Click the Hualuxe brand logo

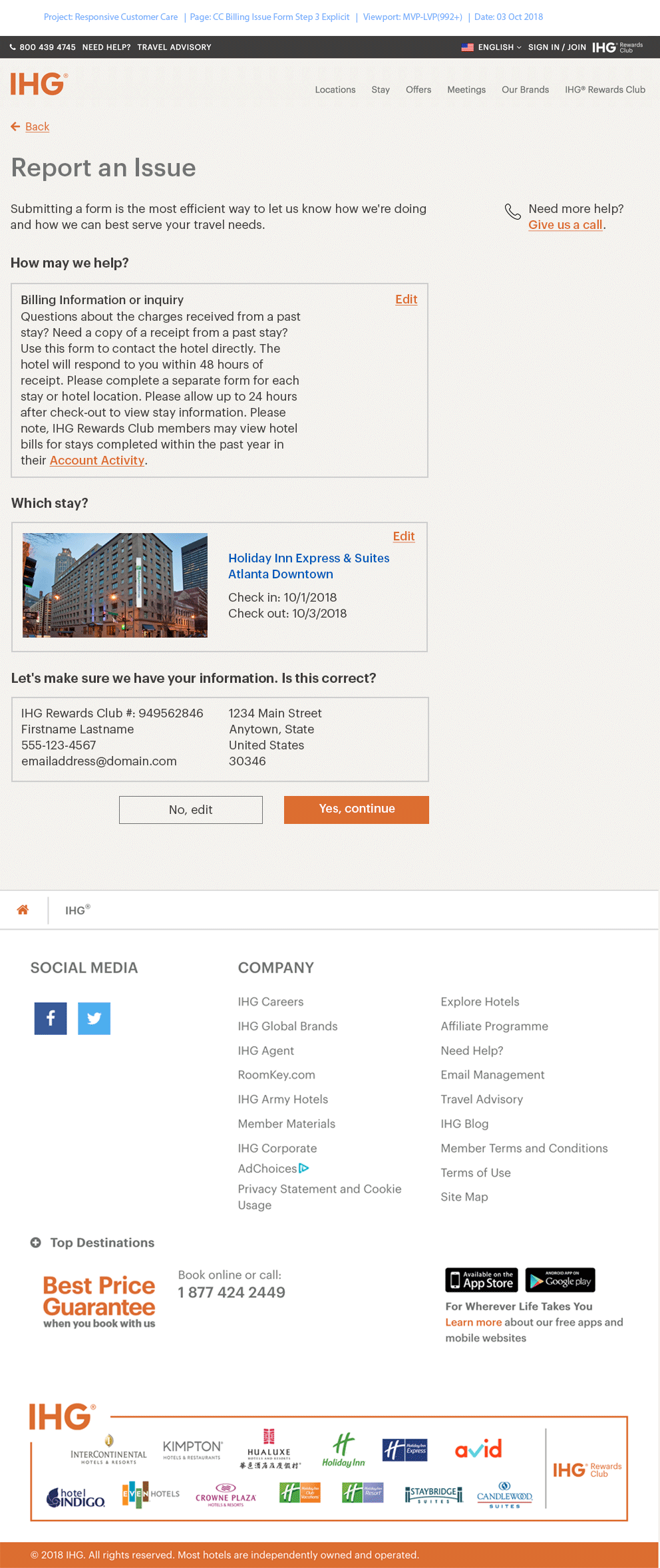(x=269, y=1449)
